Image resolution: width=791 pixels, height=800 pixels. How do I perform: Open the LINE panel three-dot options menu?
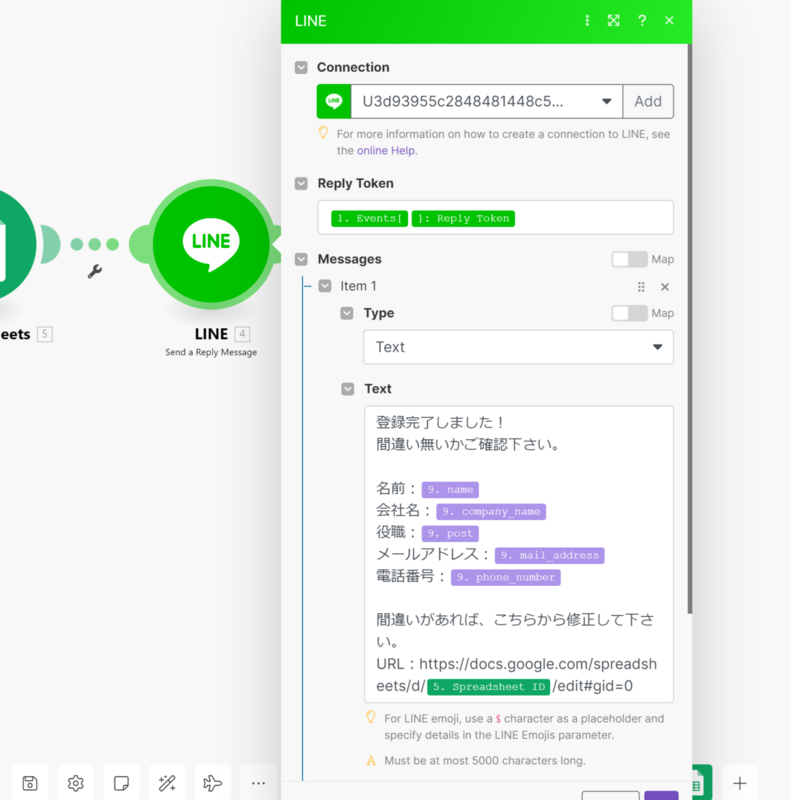(x=587, y=20)
